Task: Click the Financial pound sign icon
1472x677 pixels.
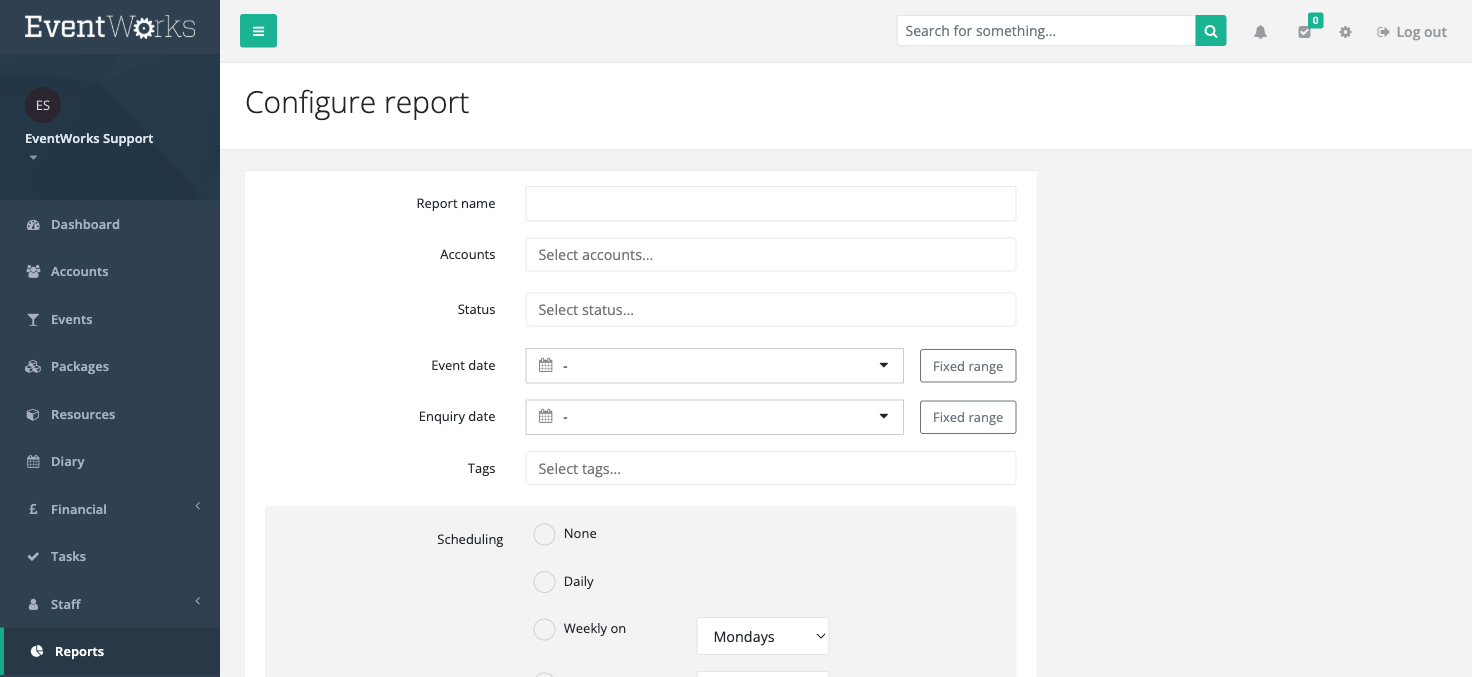Action: pyautogui.click(x=33, y=510)
